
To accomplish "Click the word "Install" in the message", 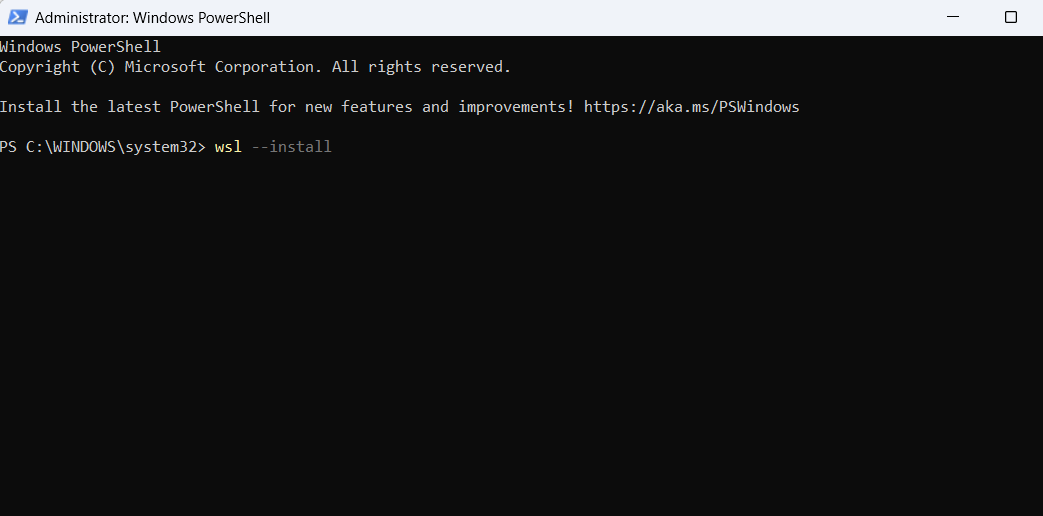I will point(30,107).
